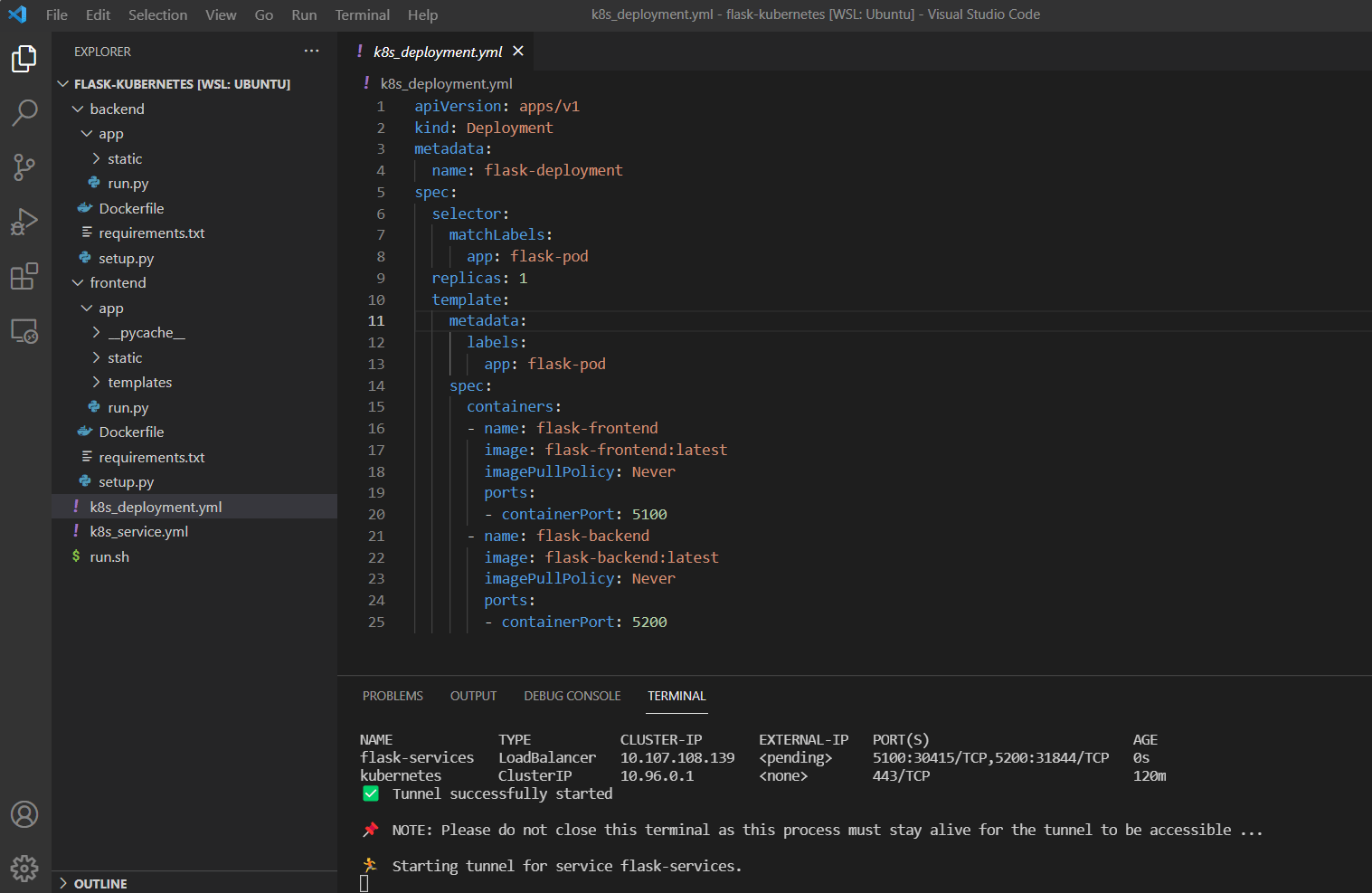Open the Help menu
The width and height of the screenshot is (1372, 893).
click(422, 14)
